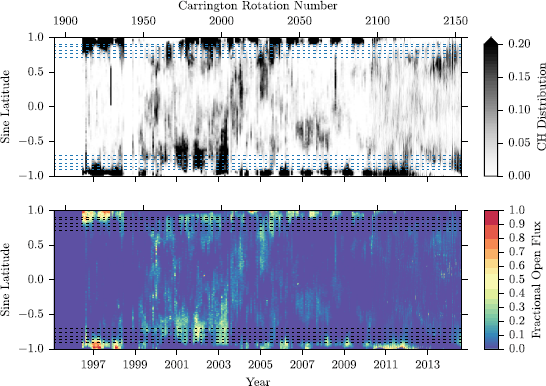Click the 0.4 value on Open Flux colorbar

pyautogui.click(x=516, y=293)
